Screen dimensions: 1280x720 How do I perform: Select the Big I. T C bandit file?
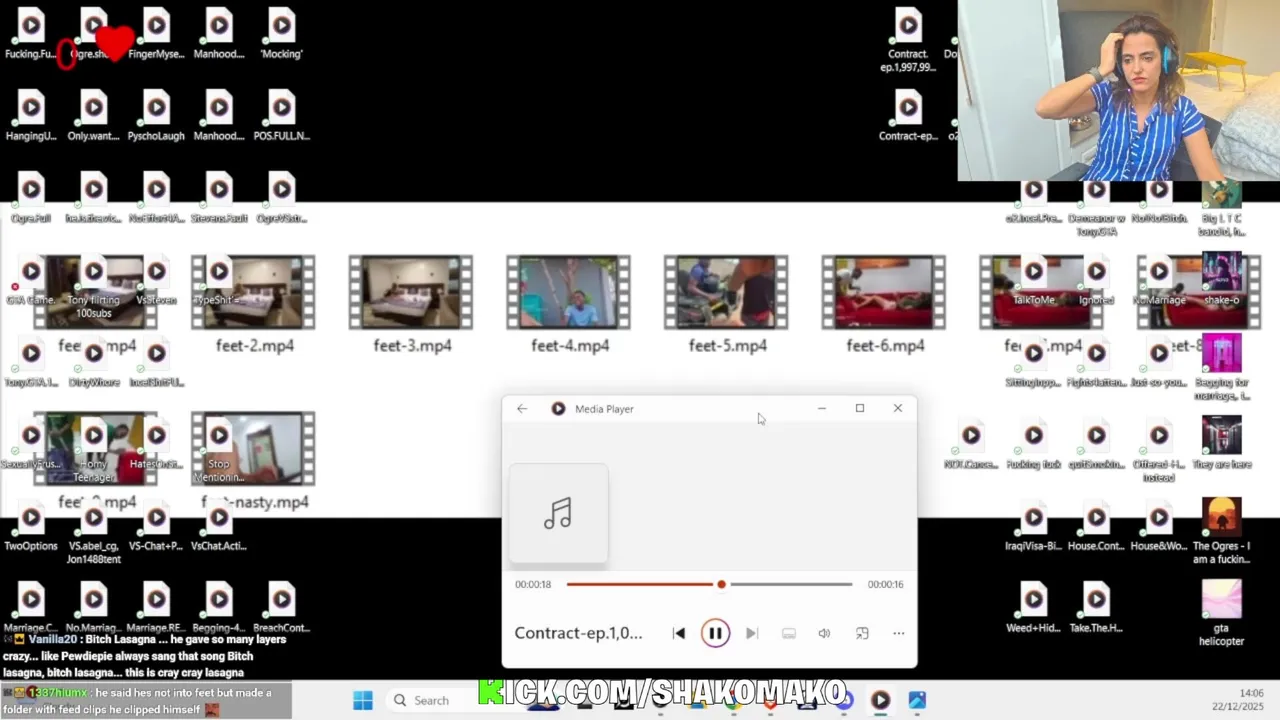tap(1221, 209)
